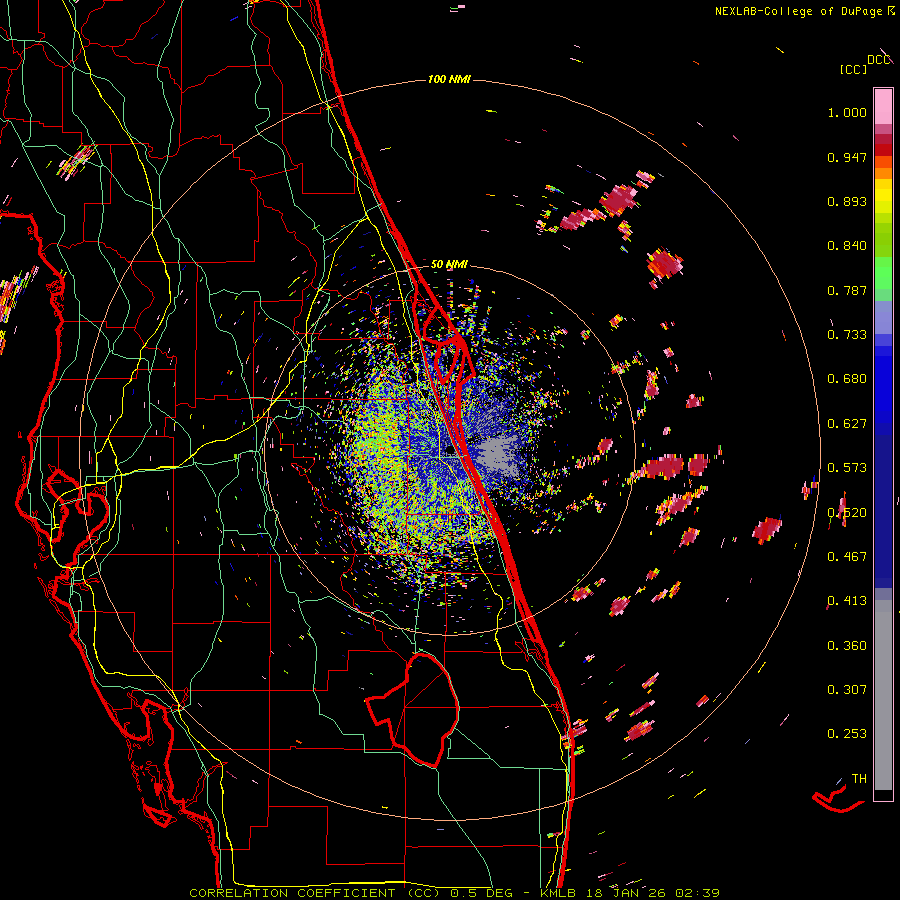Select the 0.627 legend value
The width and height of the screenshot is (900, 900).
(x=847, y=424)
